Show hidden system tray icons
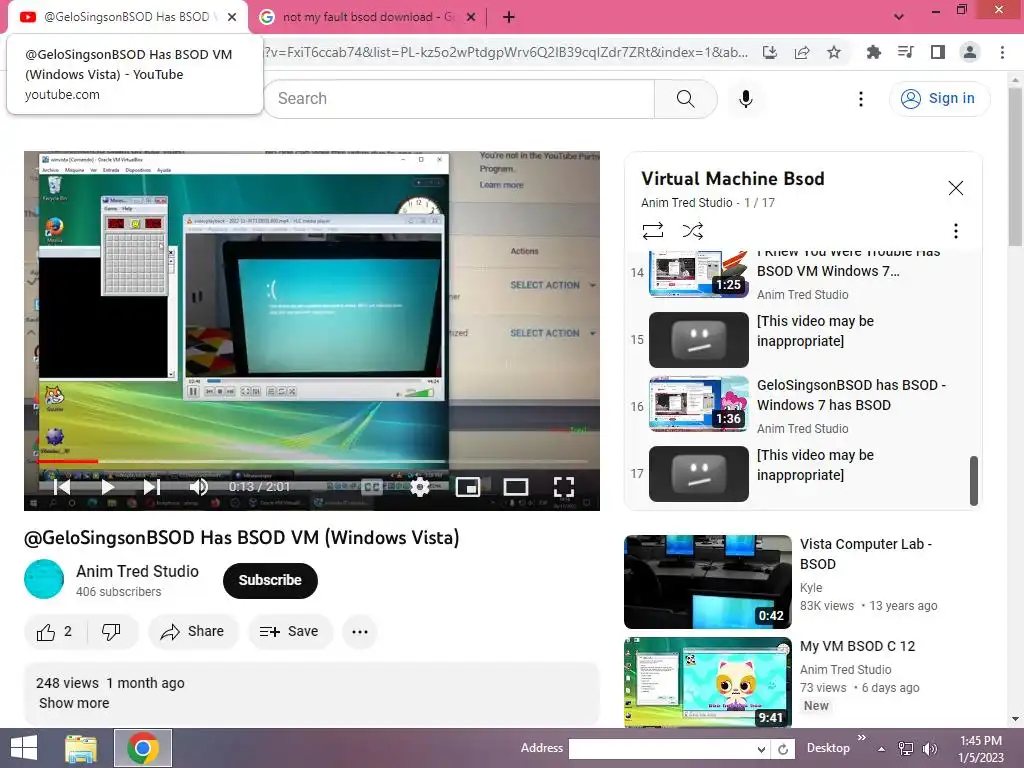 (882, 749)
